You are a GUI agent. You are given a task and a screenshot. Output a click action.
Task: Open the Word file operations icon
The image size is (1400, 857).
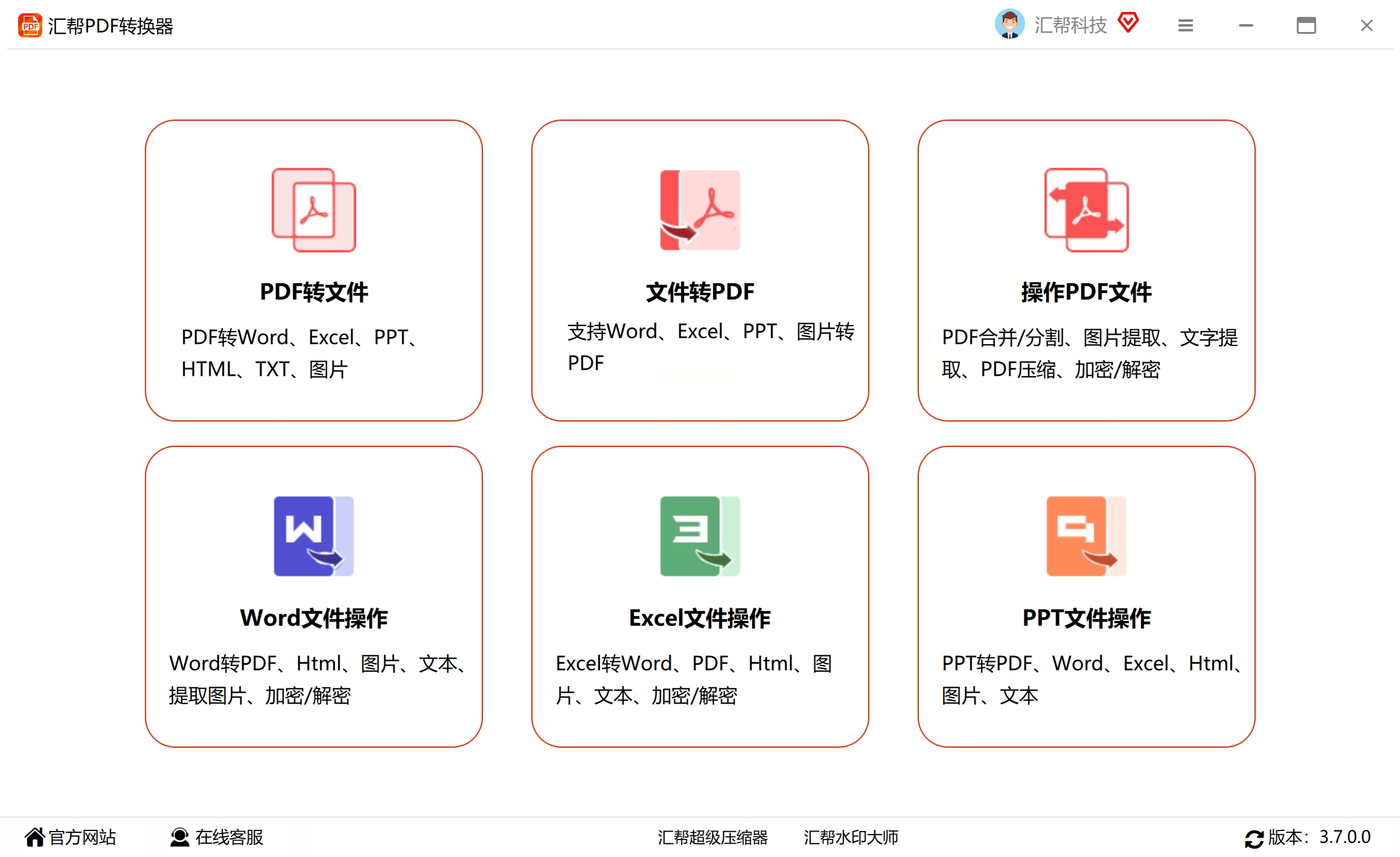click(313, 536)
